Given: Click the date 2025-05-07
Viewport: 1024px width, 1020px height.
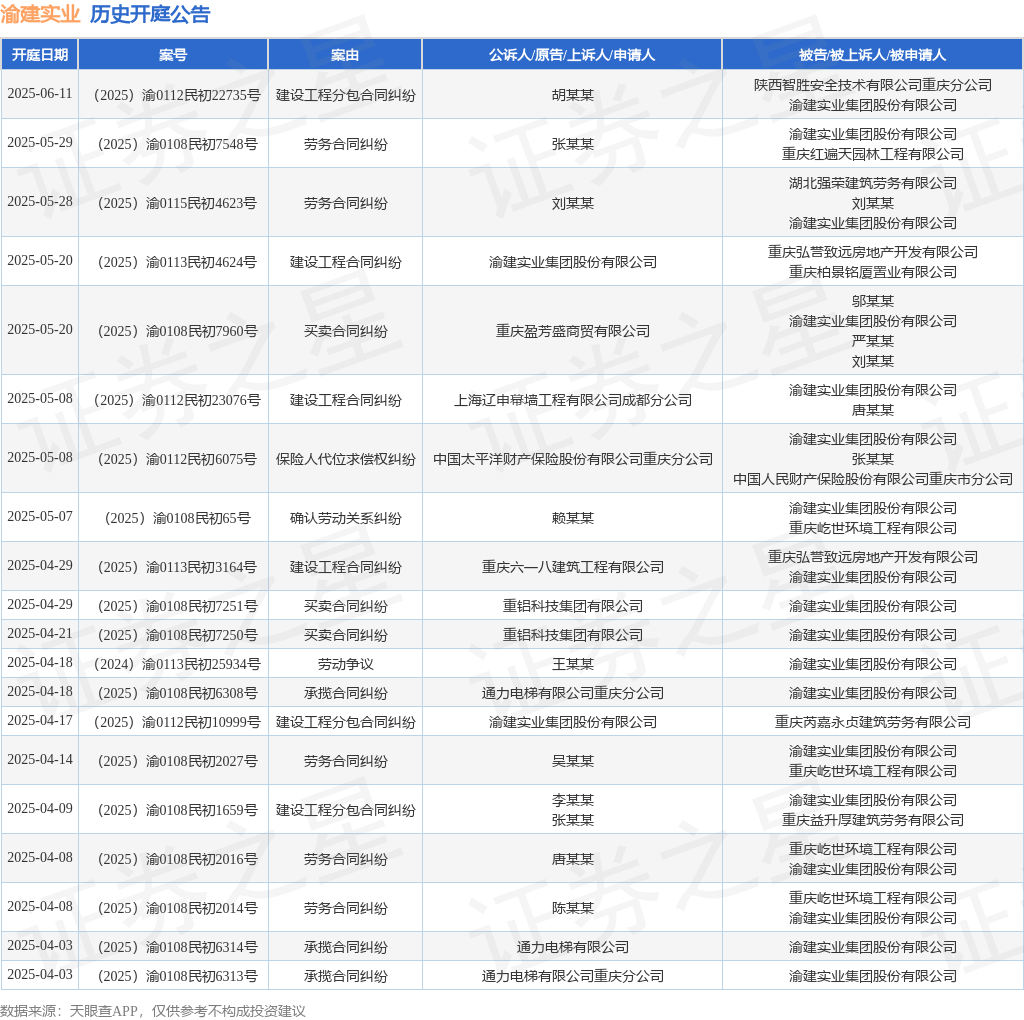Looking at the screenshot, I should [x=40, y=517].
